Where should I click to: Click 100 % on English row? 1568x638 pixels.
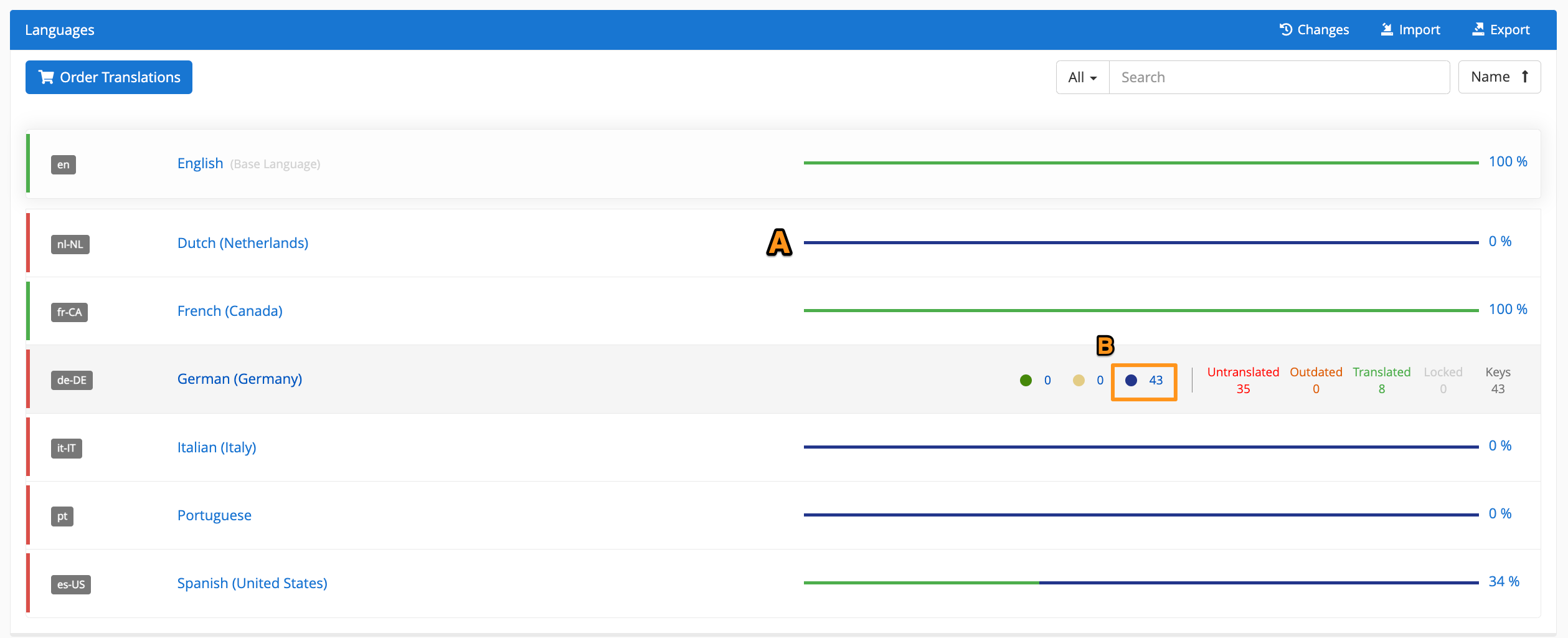[1508, 162]
